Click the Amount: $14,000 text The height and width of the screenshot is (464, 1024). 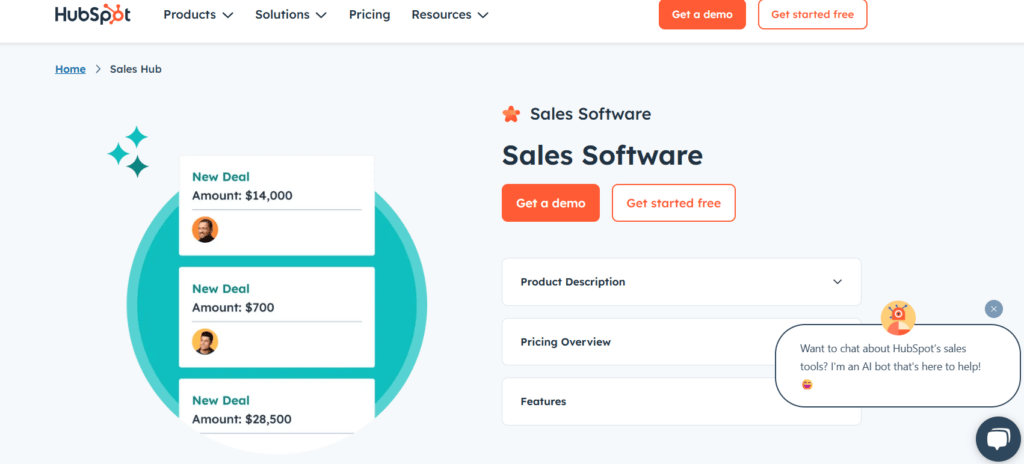pos(242,195)
